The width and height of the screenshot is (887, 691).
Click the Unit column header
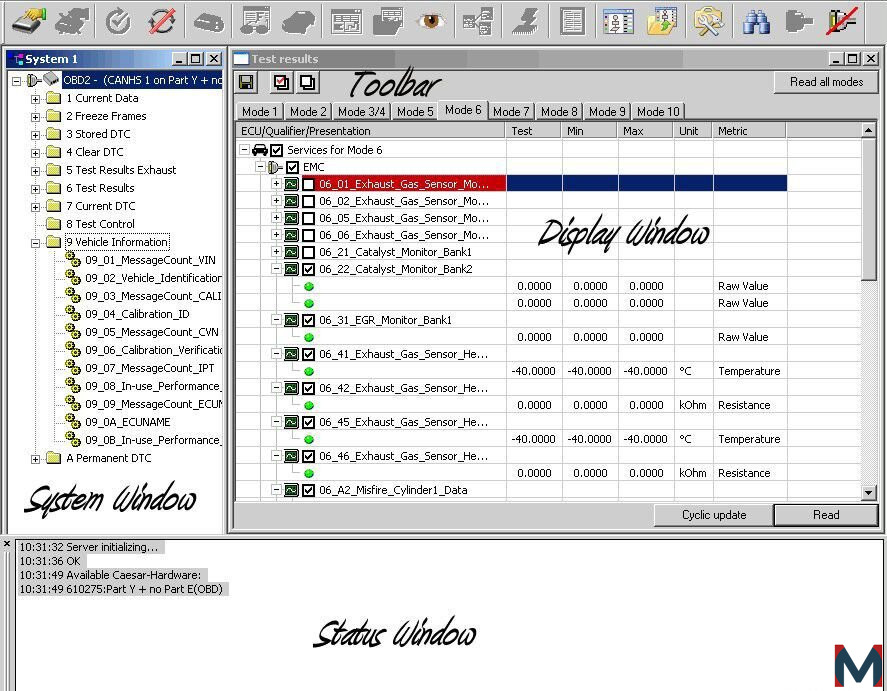click(x=694, y=131)
